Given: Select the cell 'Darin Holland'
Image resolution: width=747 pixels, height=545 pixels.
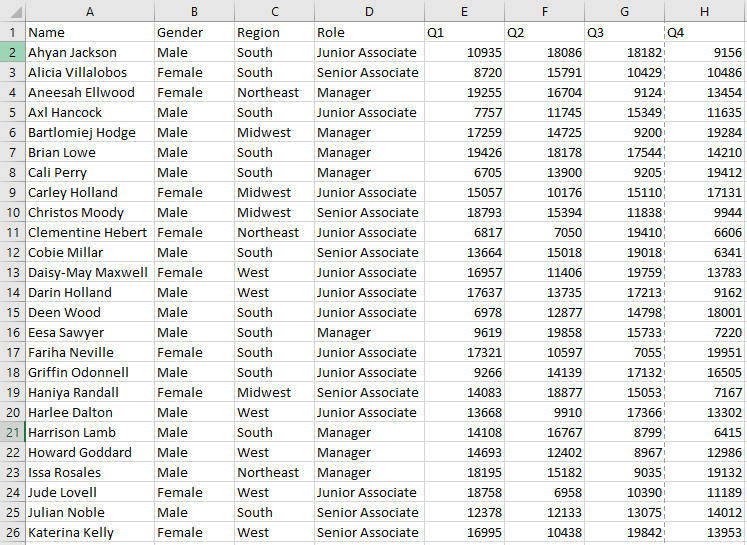Looking at the screenshot, I should 90,292.
